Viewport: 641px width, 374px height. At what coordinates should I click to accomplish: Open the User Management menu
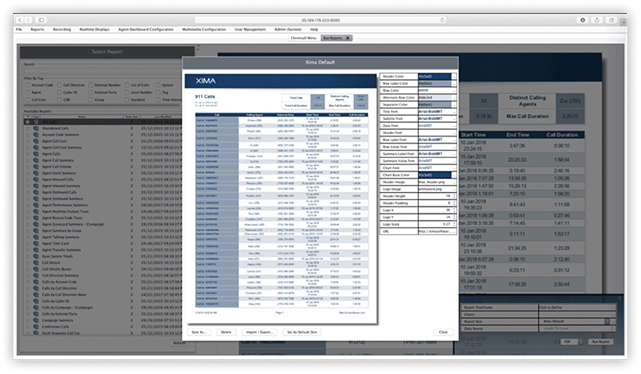250,29
